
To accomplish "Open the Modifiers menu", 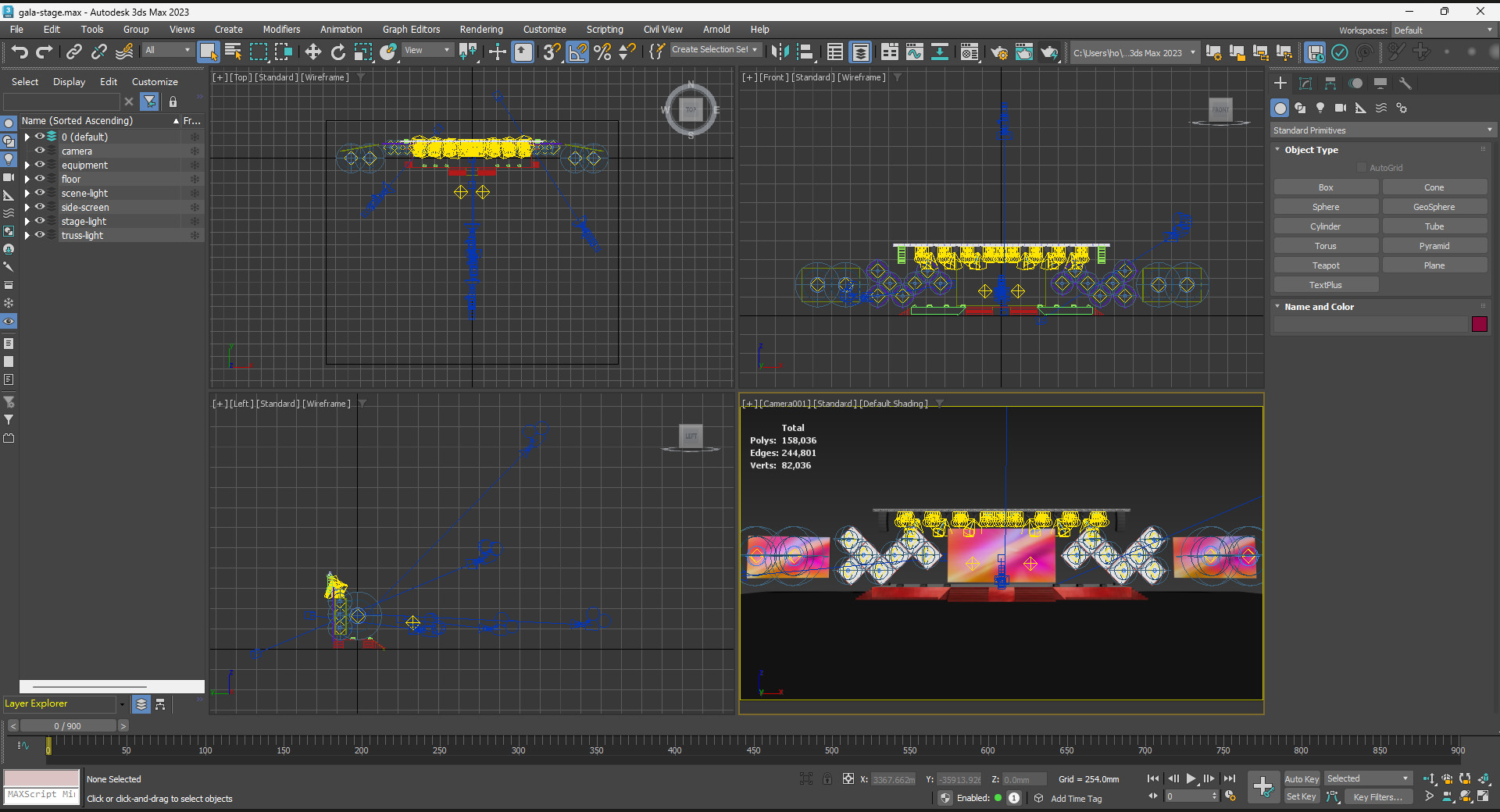I will (x=281, y=30).
